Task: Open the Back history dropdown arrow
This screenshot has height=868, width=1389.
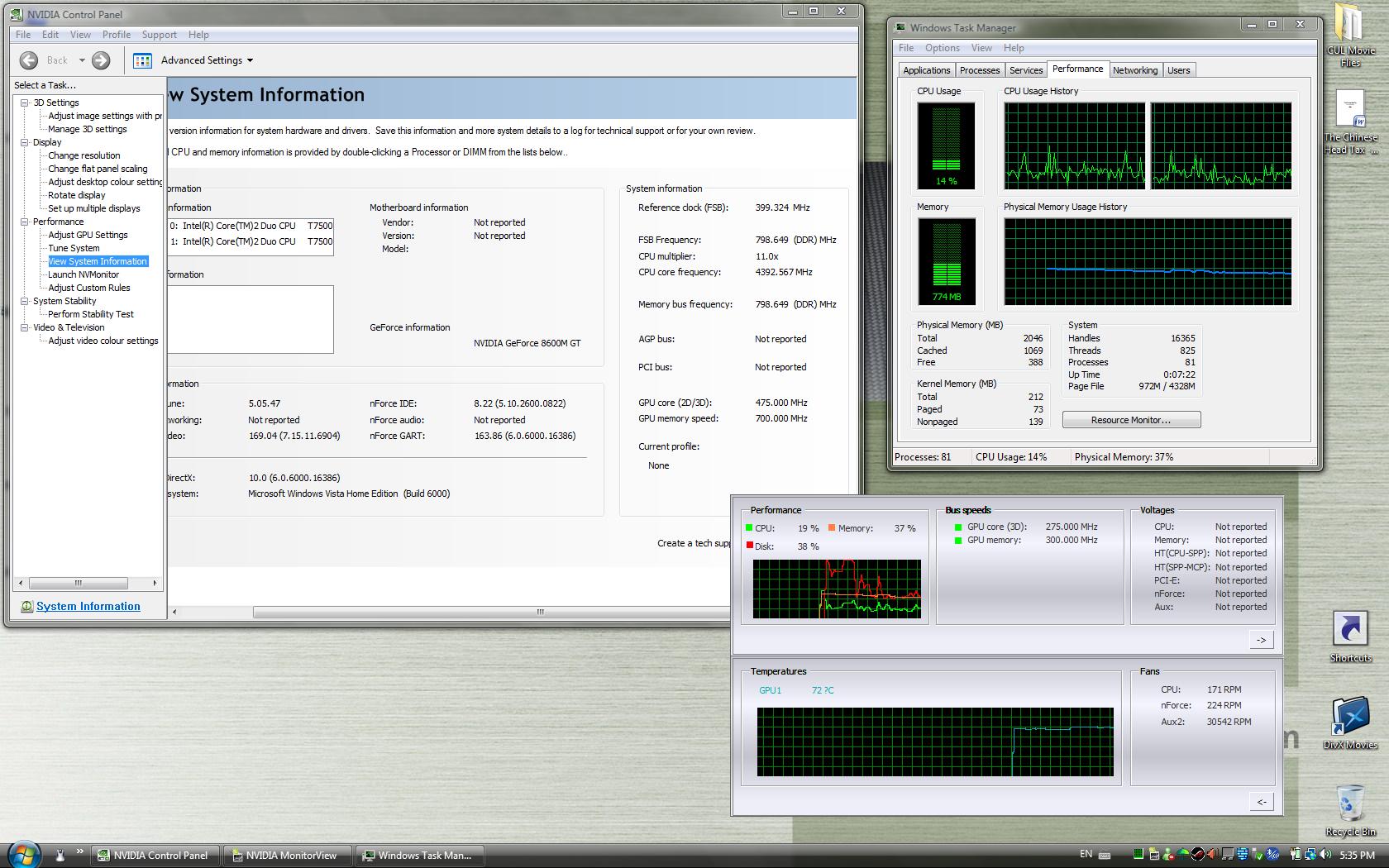Action: pyautogui.click(x=82, y=60)
